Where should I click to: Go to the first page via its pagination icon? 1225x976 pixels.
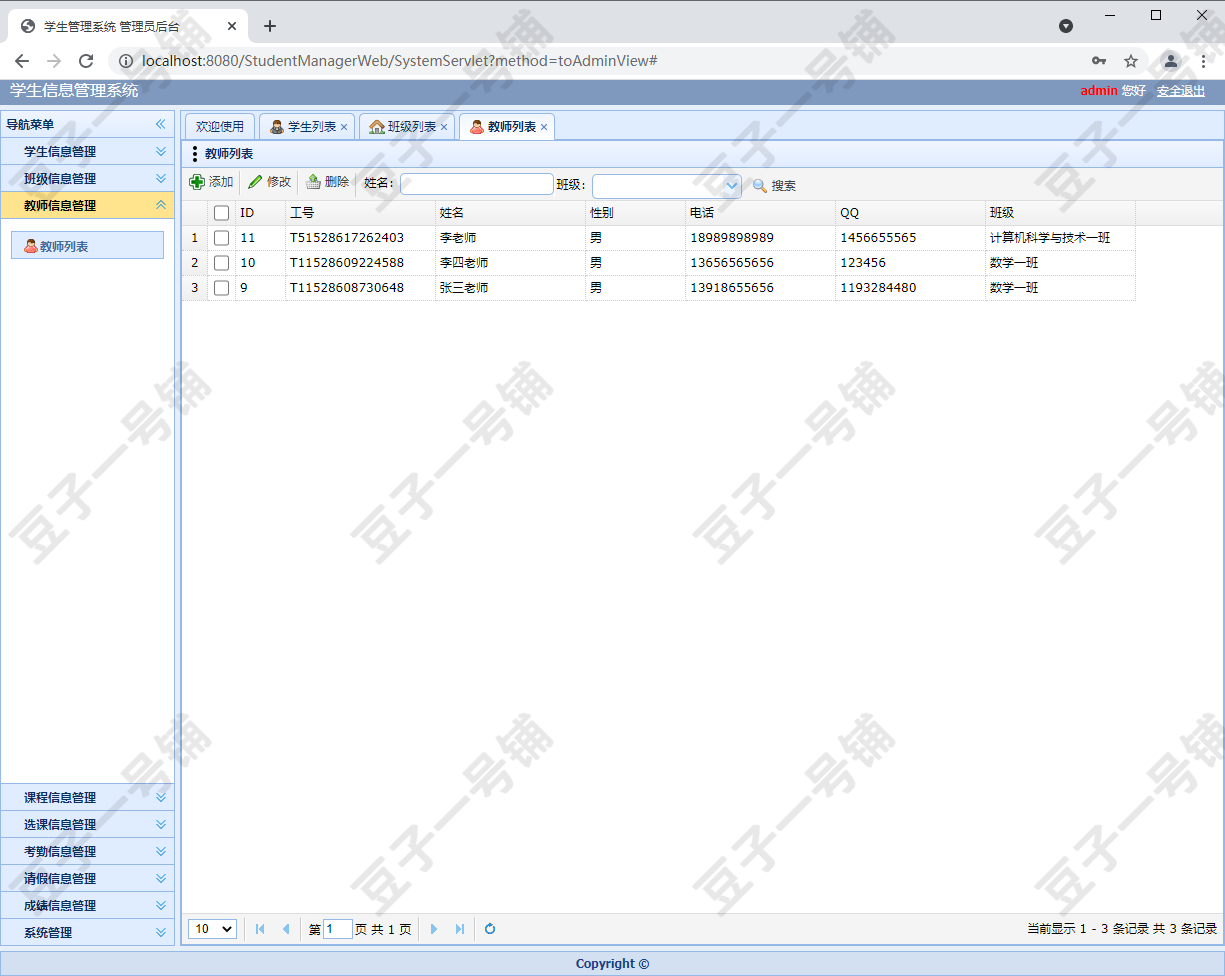tap(259, 929)
